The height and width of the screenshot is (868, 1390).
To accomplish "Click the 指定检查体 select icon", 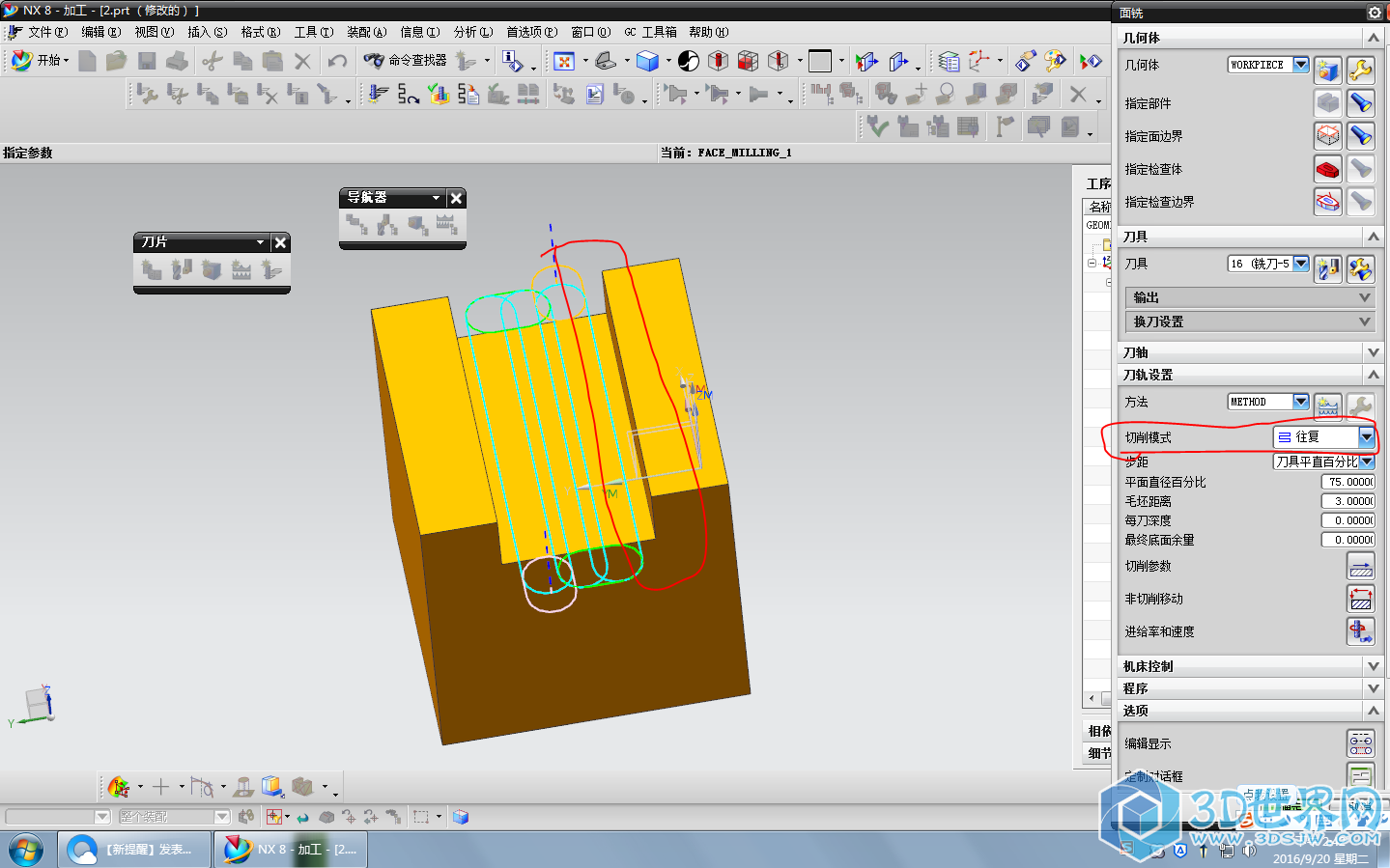I will [1328, 169].
